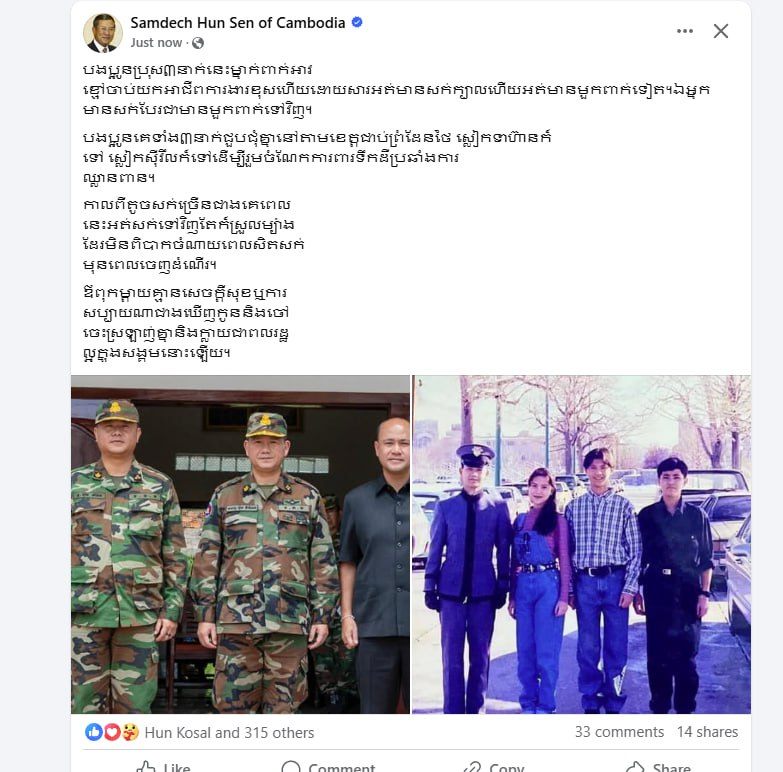This screenshot has width=783, height=772.
Task: Click the Copy link button
Action: [493, 766]
